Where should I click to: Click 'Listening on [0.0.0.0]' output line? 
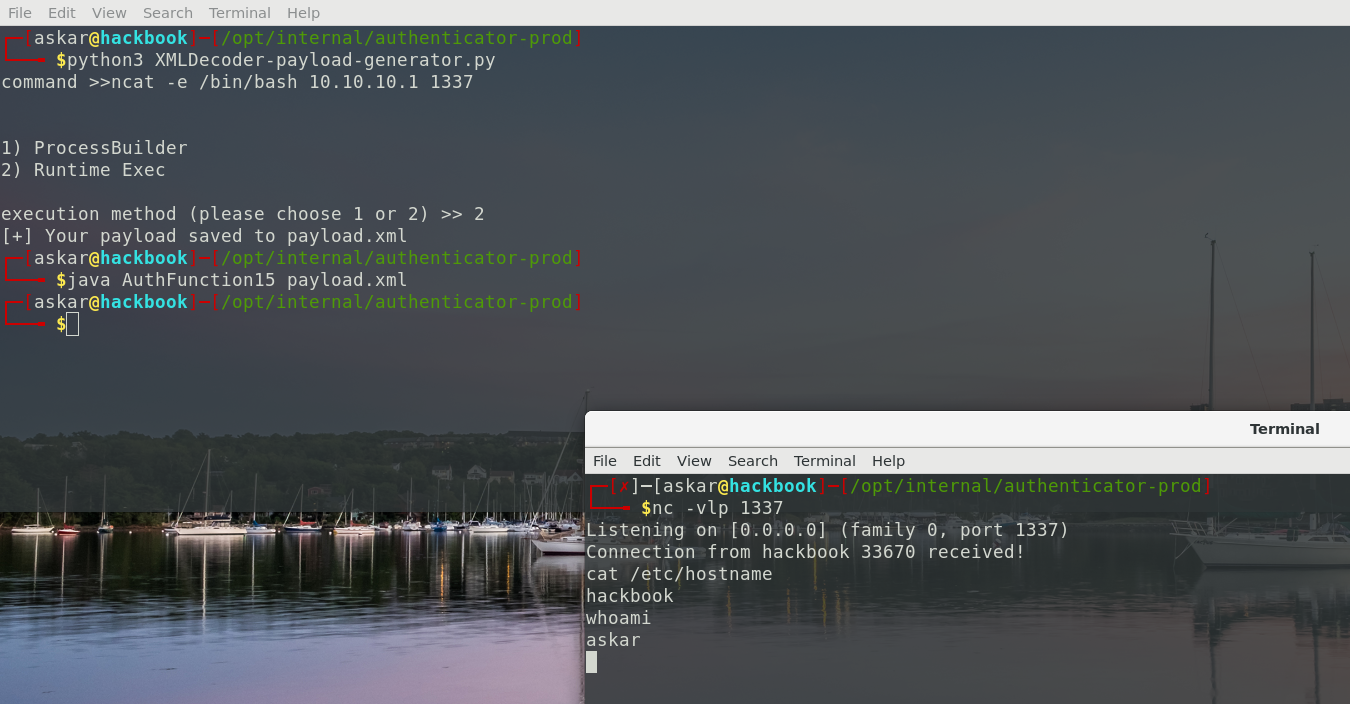(x=827, y=530)
